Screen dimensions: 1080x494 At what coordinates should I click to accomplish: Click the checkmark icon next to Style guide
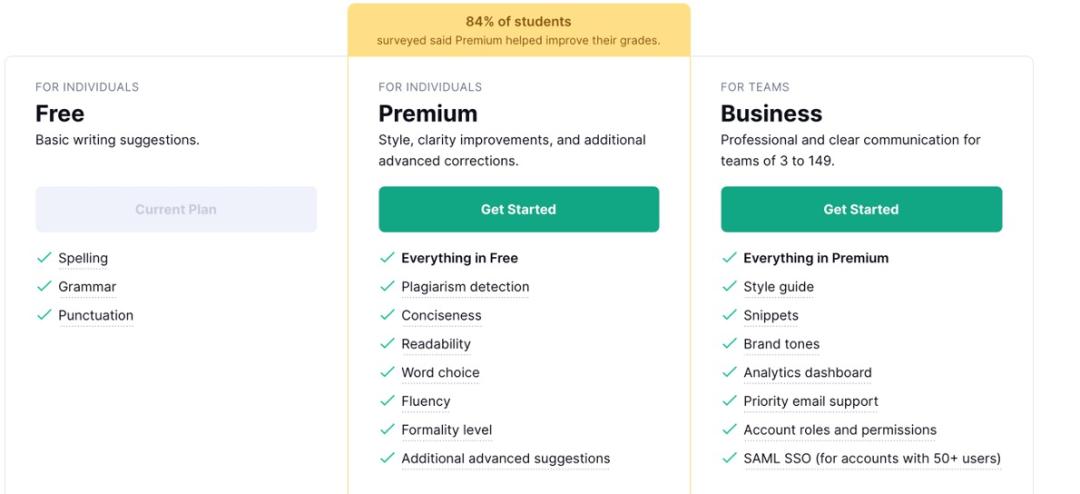(x=729, y=287)
